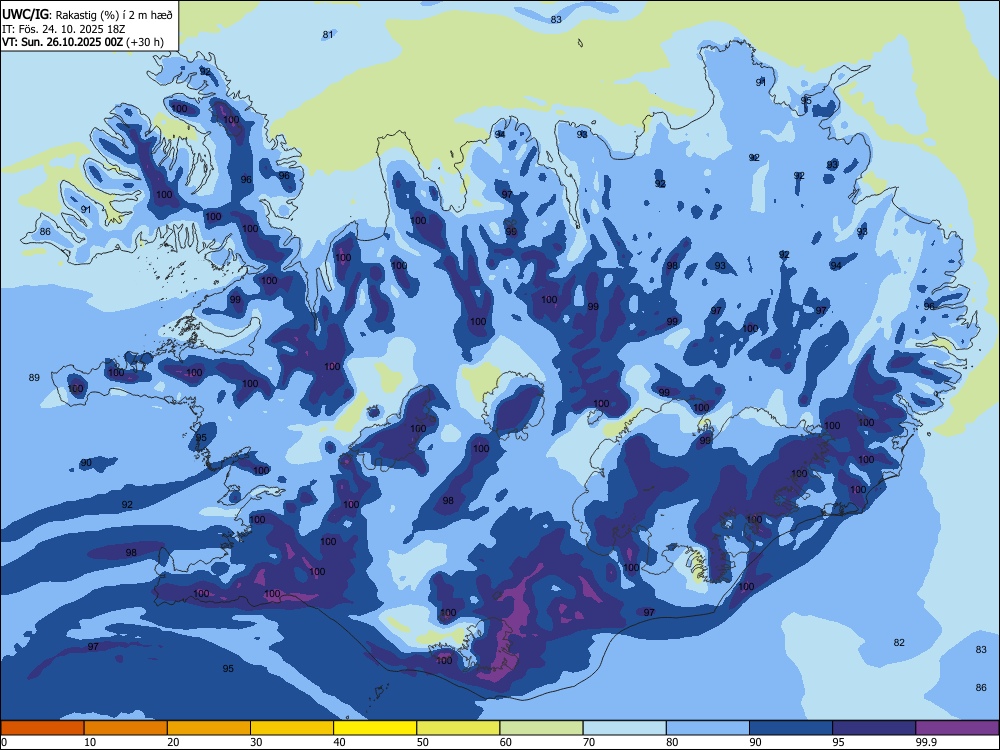
Task: Click the 40–50 bright yellow legend swatch
Action: click(375, 728)
